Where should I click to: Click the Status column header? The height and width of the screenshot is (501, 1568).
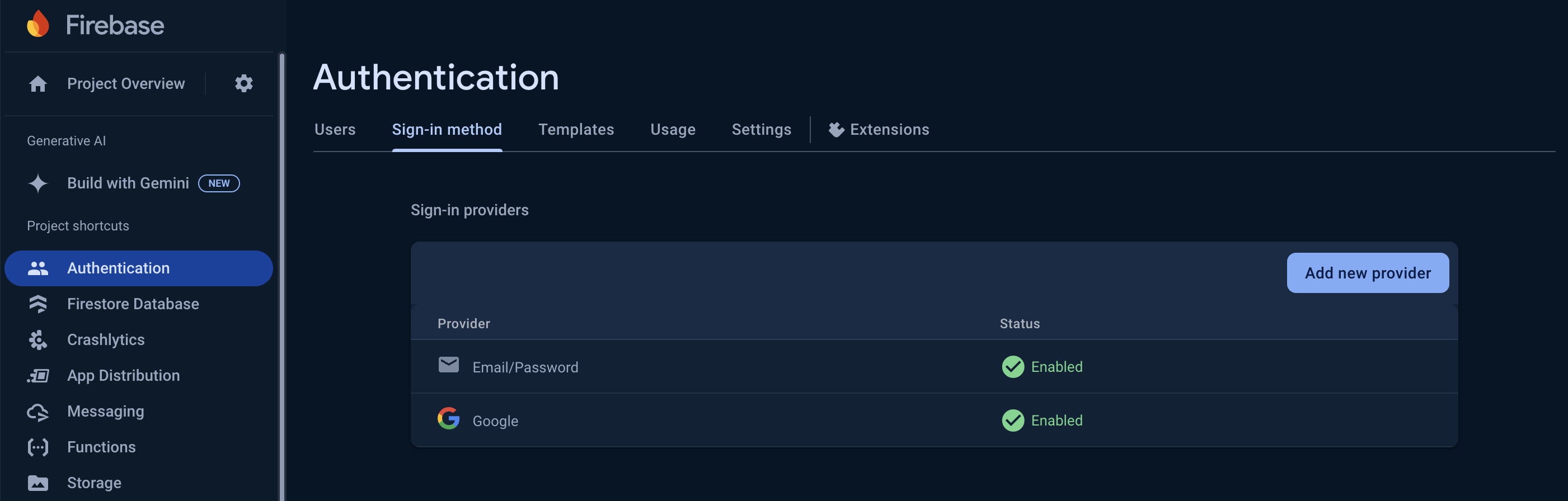tap(1020, 323)
